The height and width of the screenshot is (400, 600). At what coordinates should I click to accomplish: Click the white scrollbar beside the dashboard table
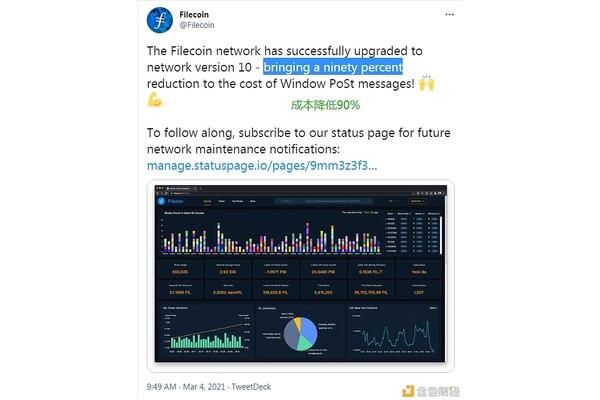pos(441,235)
